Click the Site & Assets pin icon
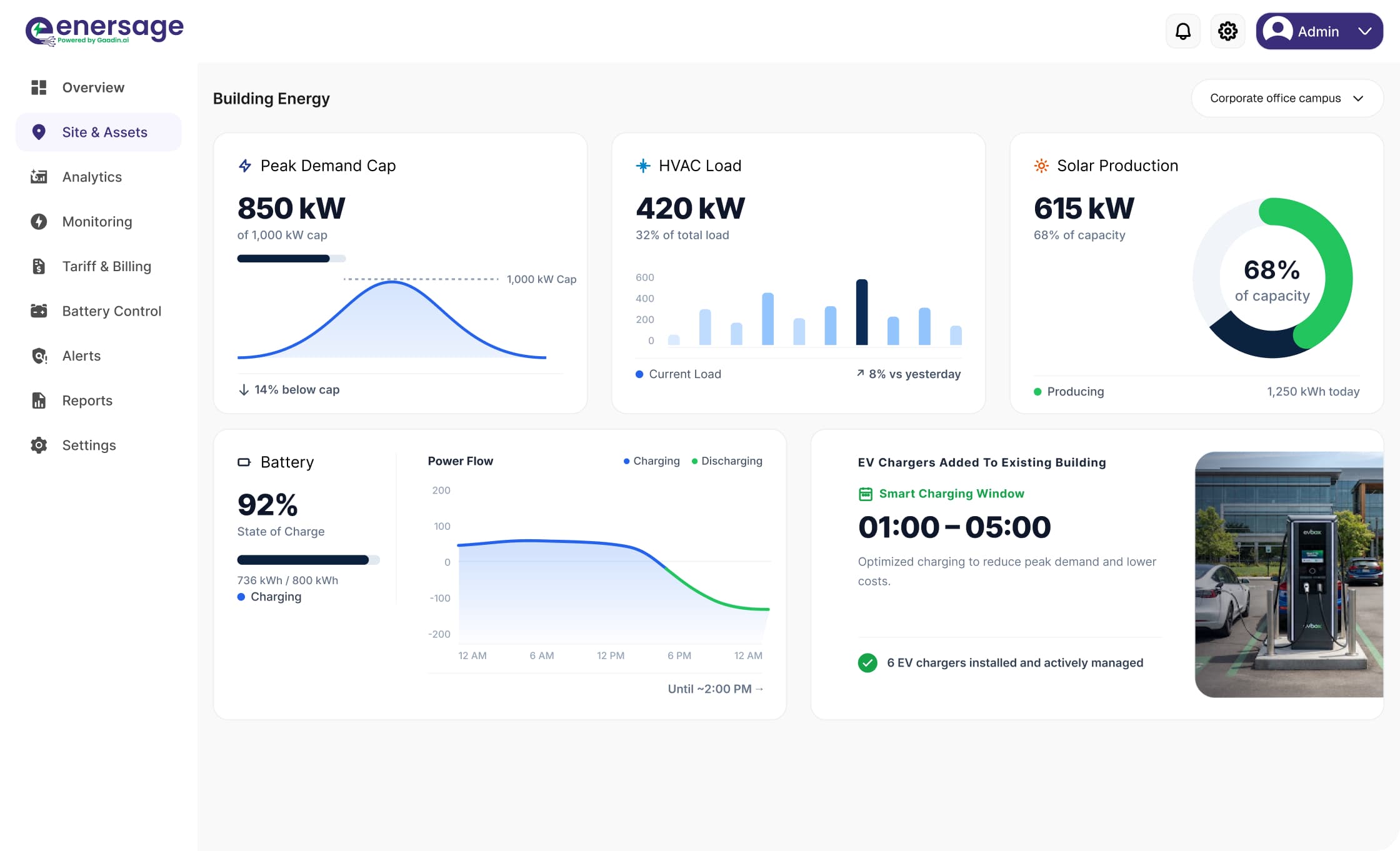The image size is (1400, 851). coord(39,132)
